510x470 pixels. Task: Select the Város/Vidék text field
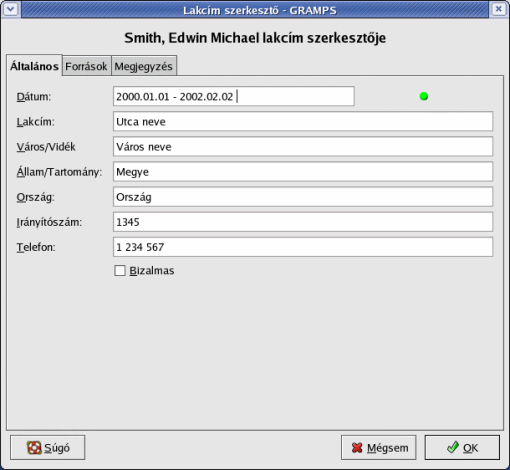[303, 146]
